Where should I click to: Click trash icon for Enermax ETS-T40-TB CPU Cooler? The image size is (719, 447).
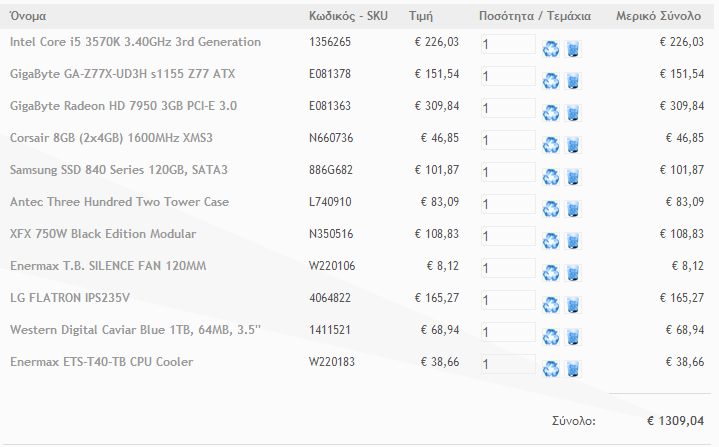point(573,369)
